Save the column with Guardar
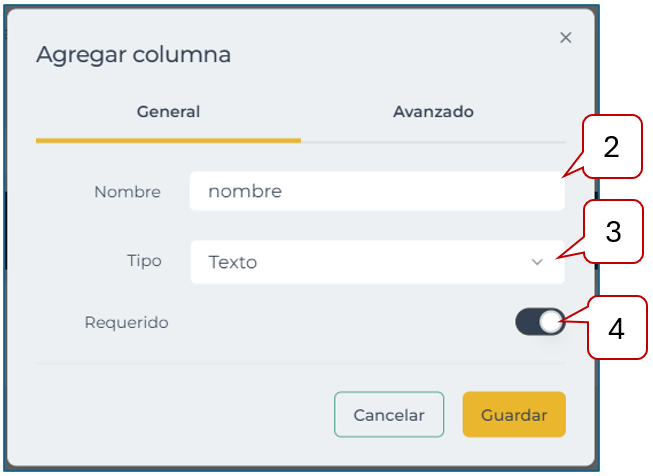653x476 pixels. 514,415
